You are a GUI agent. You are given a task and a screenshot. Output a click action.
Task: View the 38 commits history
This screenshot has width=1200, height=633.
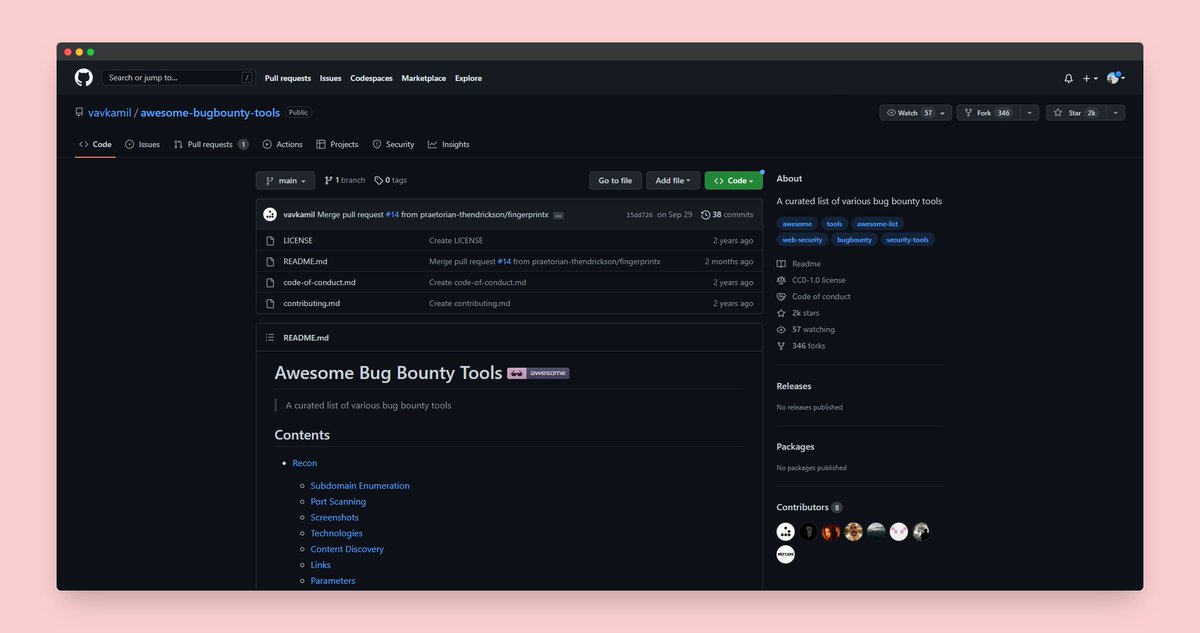(727, 214)
